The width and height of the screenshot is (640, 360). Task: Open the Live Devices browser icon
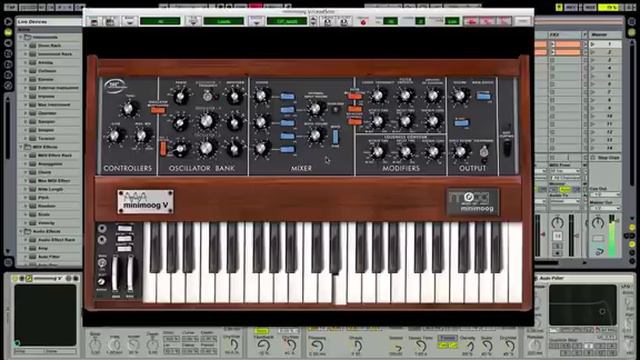[x=8, y=32]
